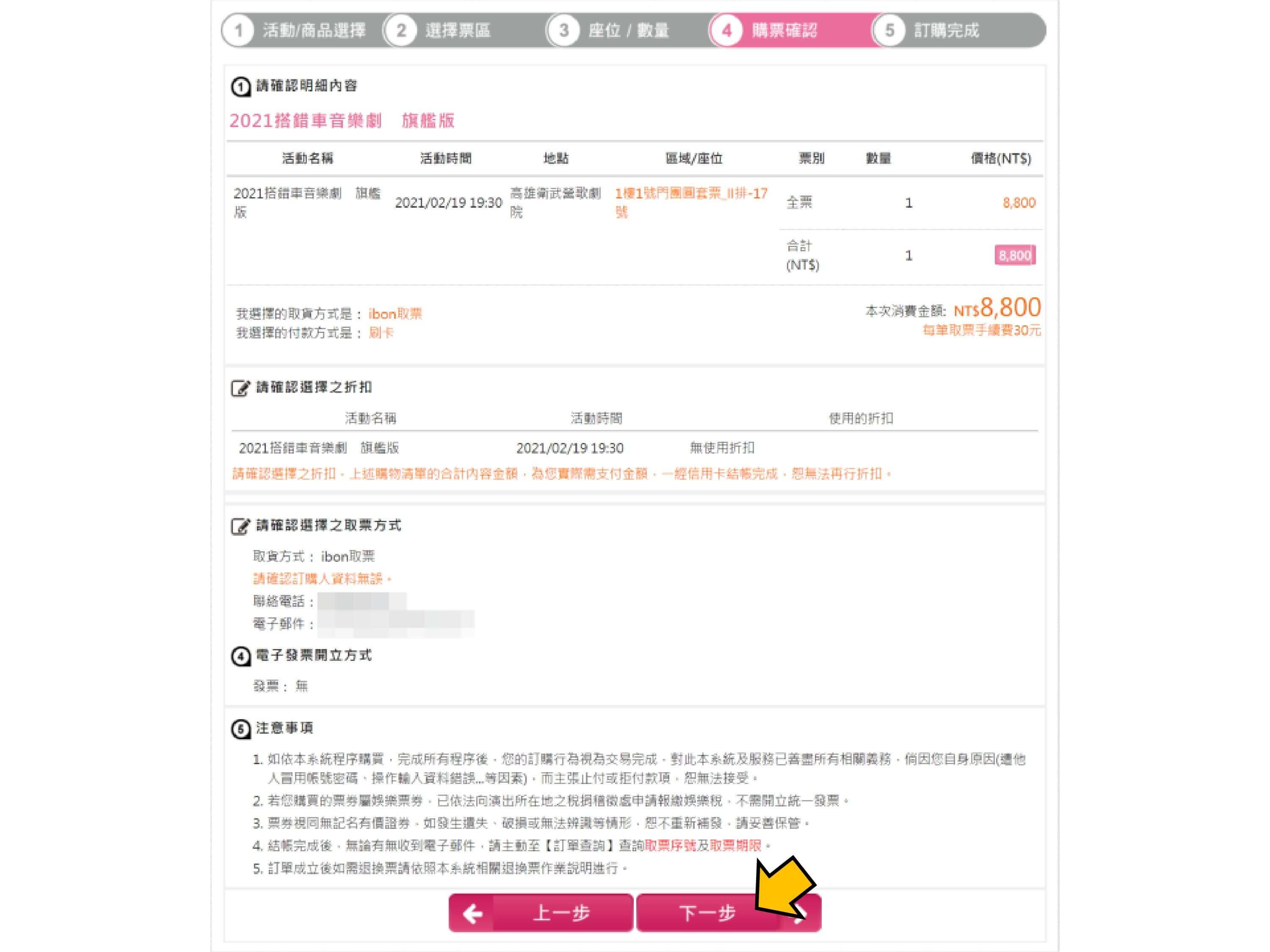Go back with the 上一步 button

(541, 912)
